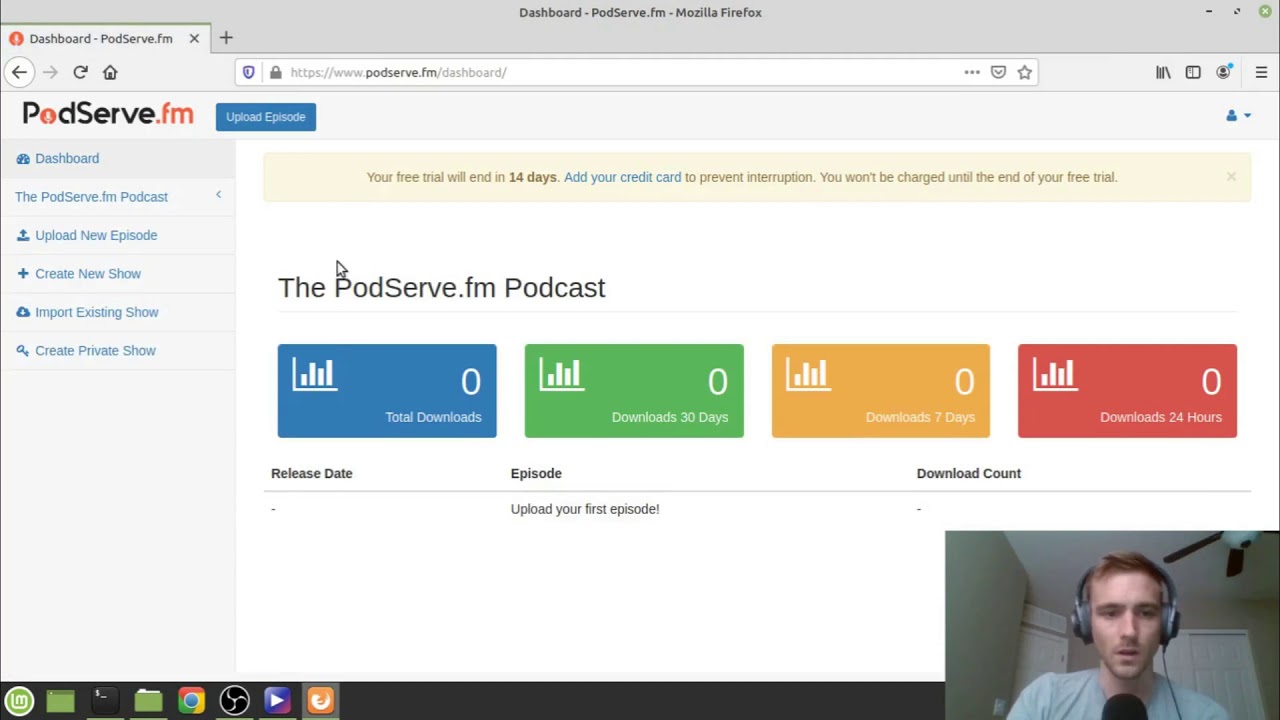This screenshot has height=720, width=1280.
Task: Open page actions three-dot menu
Action: pyautogui.click(x=972, y=72)
